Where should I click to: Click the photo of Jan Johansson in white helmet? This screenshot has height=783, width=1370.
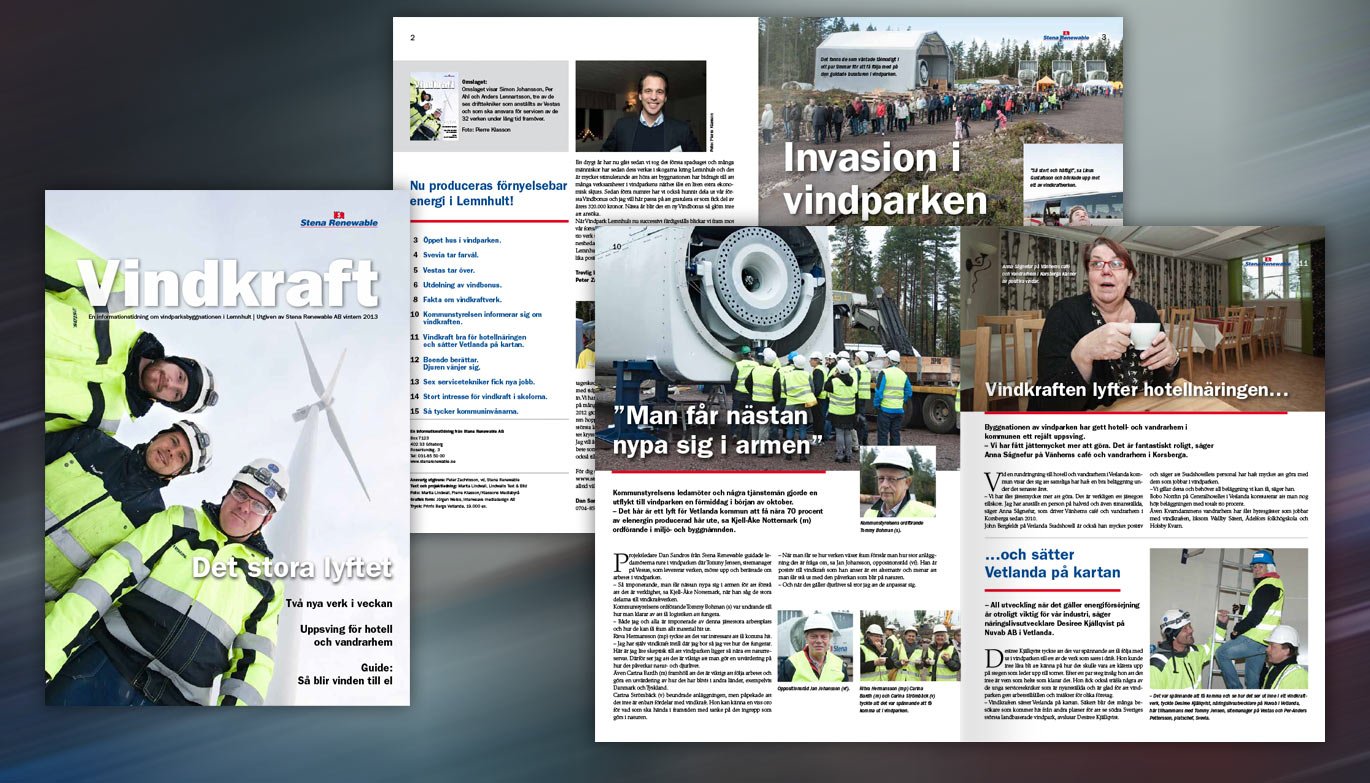814,647
